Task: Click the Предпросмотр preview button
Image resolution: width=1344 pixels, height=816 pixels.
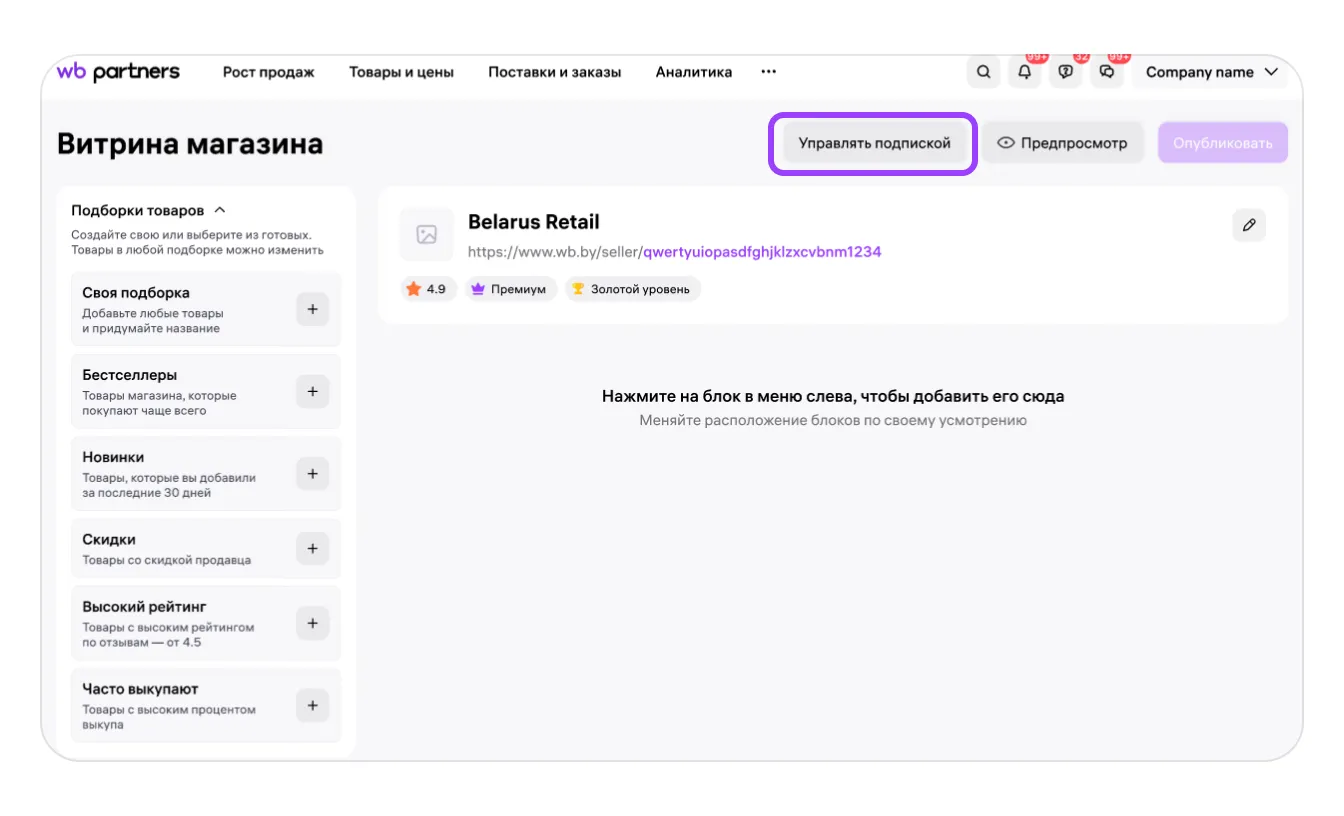Action: tap(1062, 143)
